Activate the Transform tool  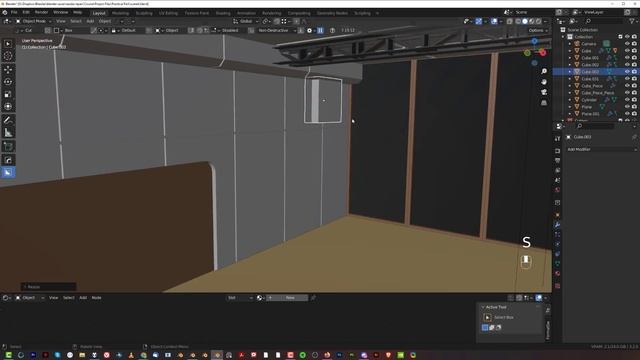click(x=8, y=107)
